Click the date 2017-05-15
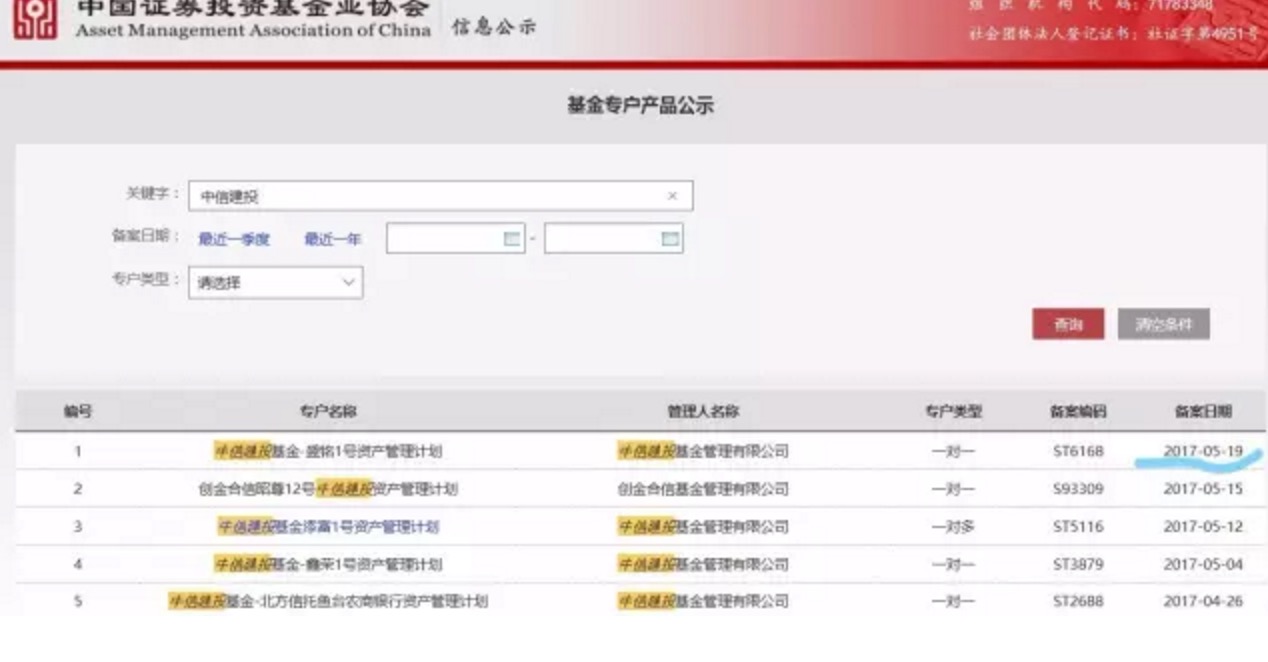1268x662 pixels. pyautogui.click(x=1203, y=489)
